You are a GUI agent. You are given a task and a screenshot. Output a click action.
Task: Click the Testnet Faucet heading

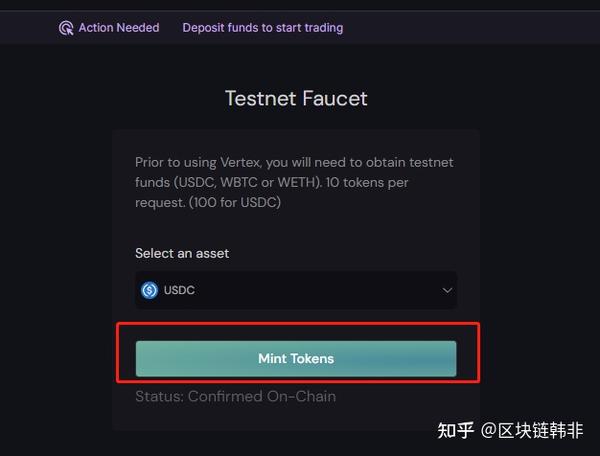[296, 98]
